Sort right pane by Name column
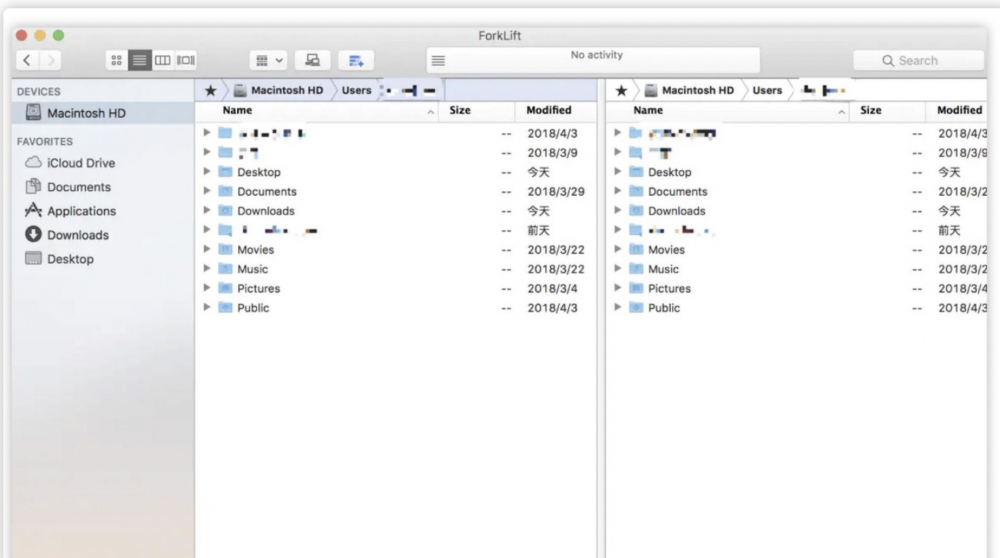Viewport: 1000px width, 558px height. [x=728, y=110]
